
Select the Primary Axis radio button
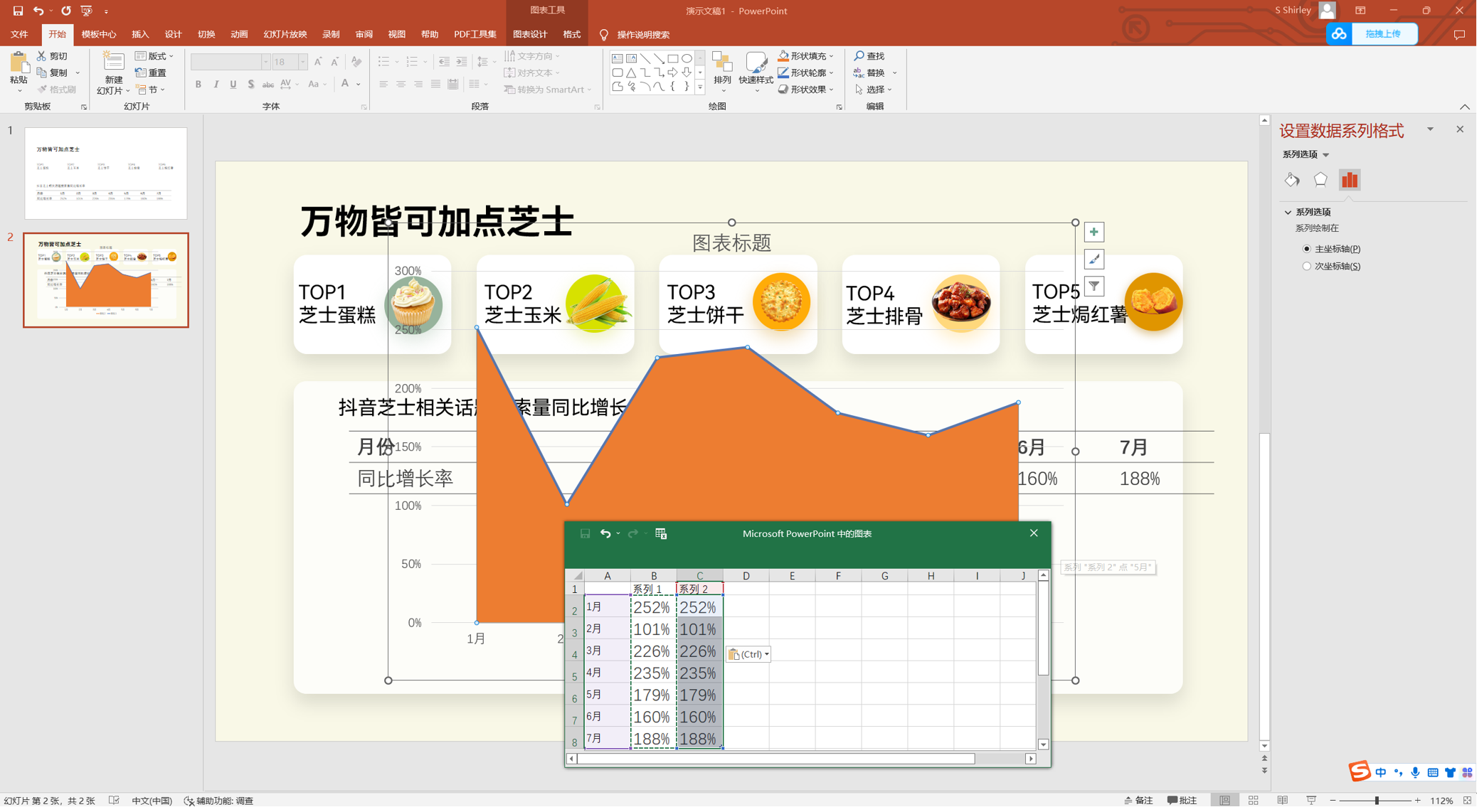click(x=1307, y=249)
